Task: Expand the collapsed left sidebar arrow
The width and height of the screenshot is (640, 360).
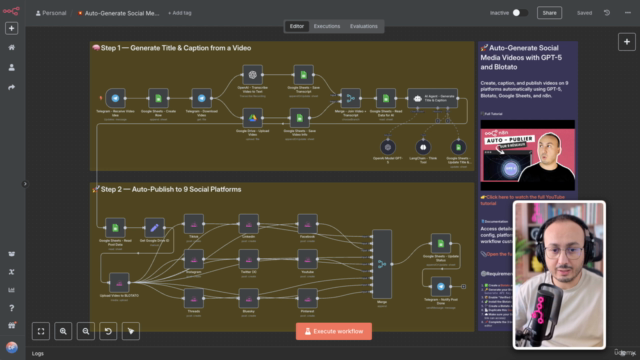Action: pyautogui.click(x=25, y=184)
